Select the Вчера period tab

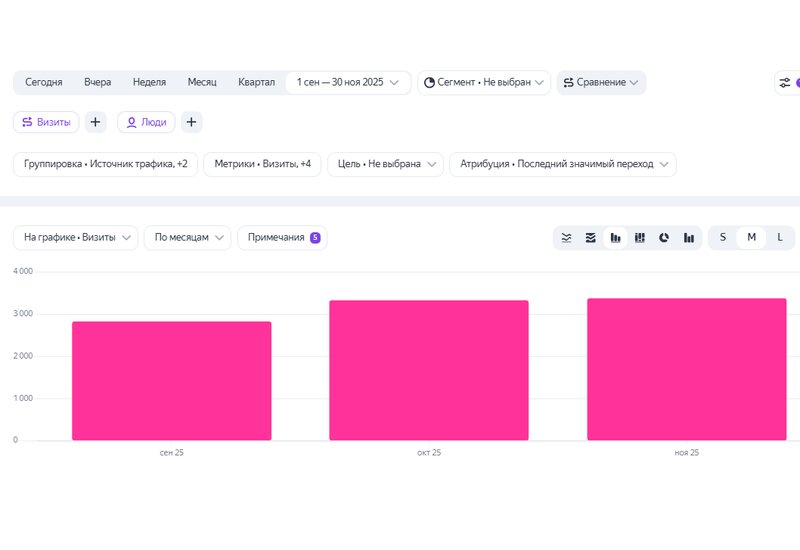pos(97,83)
